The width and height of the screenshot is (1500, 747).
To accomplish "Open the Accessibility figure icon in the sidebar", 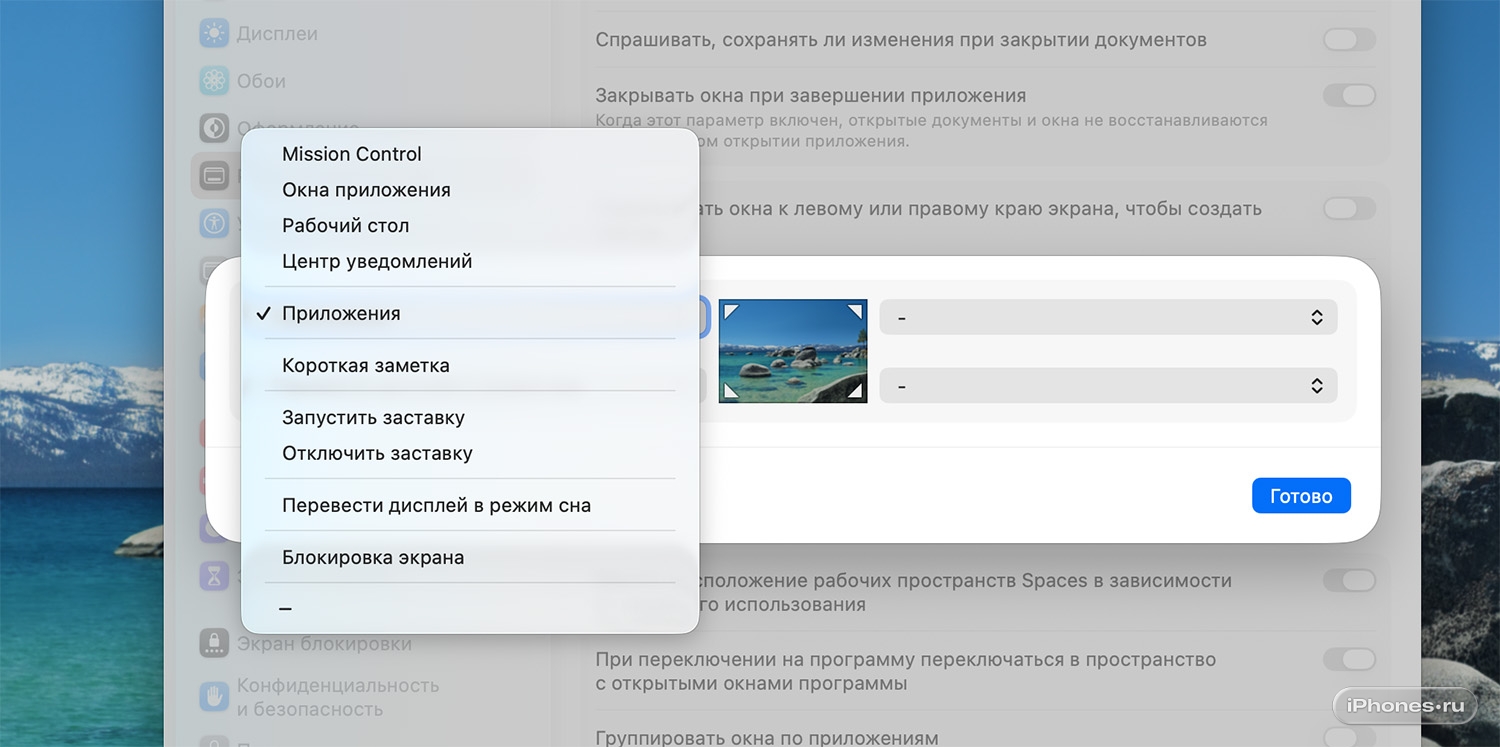I will point(214,224).
